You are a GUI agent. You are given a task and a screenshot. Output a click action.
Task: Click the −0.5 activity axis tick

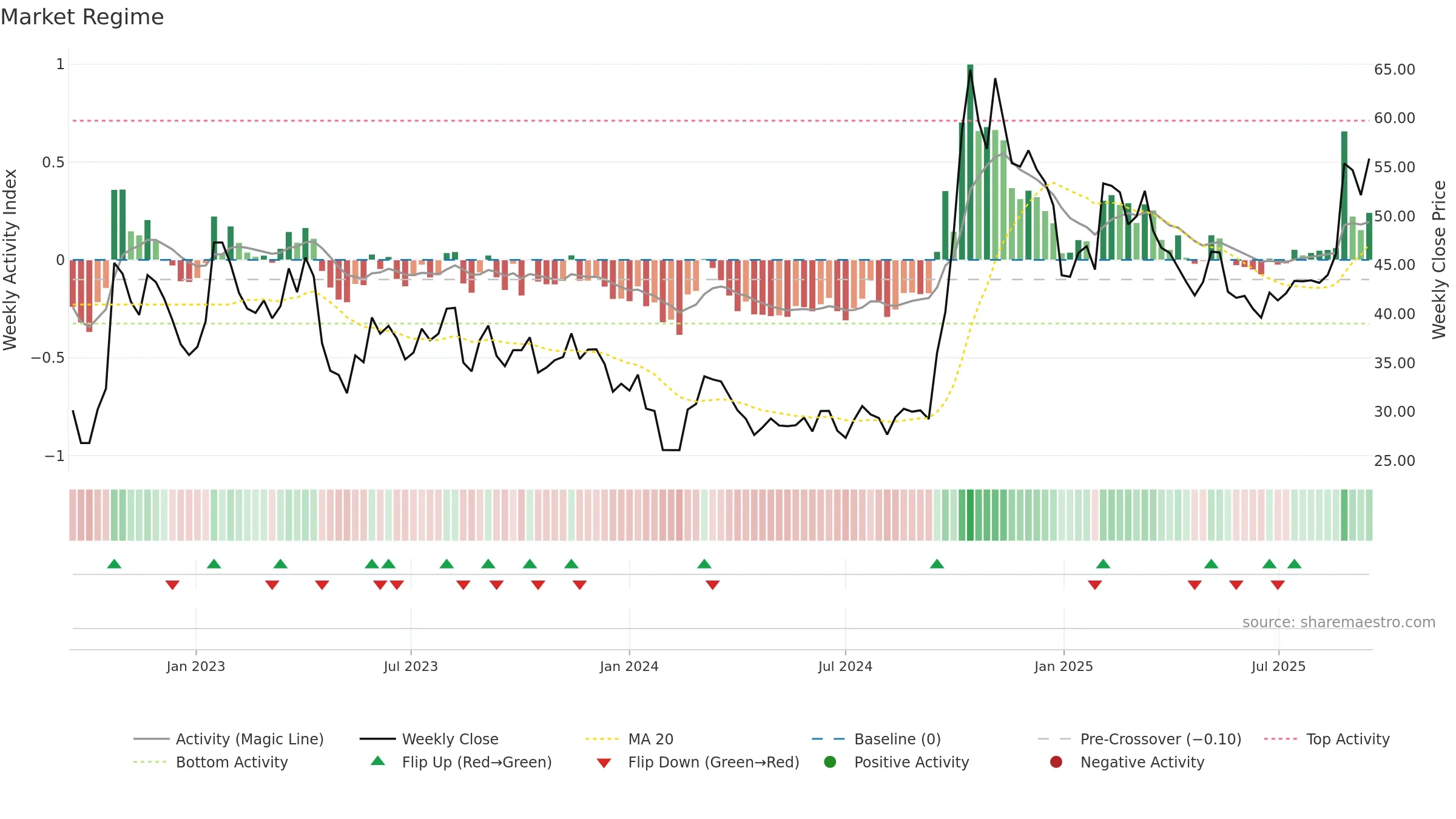point(48,357)
